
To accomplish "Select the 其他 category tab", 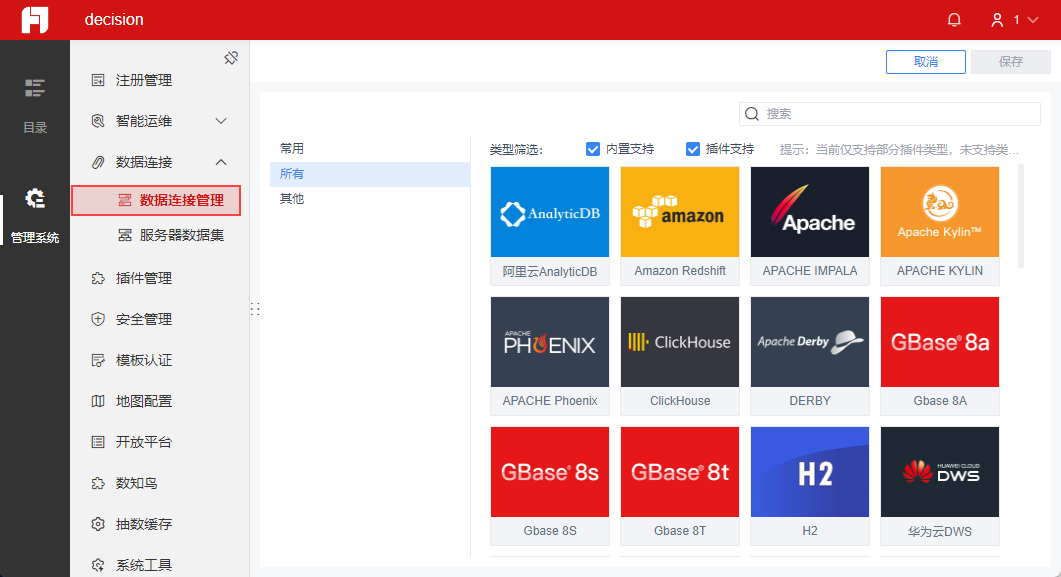I will (369, 199).
